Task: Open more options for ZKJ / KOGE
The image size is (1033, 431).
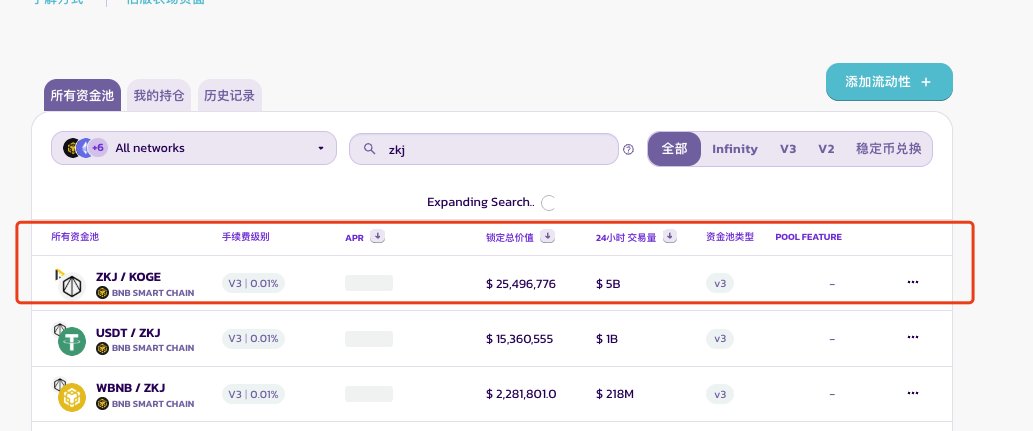Action: (912, 282)
